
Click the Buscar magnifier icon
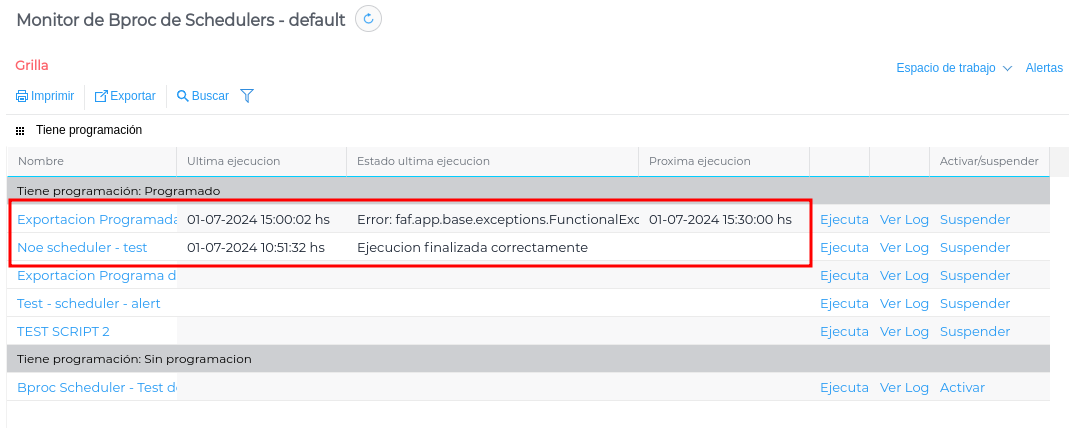point(183,96)
